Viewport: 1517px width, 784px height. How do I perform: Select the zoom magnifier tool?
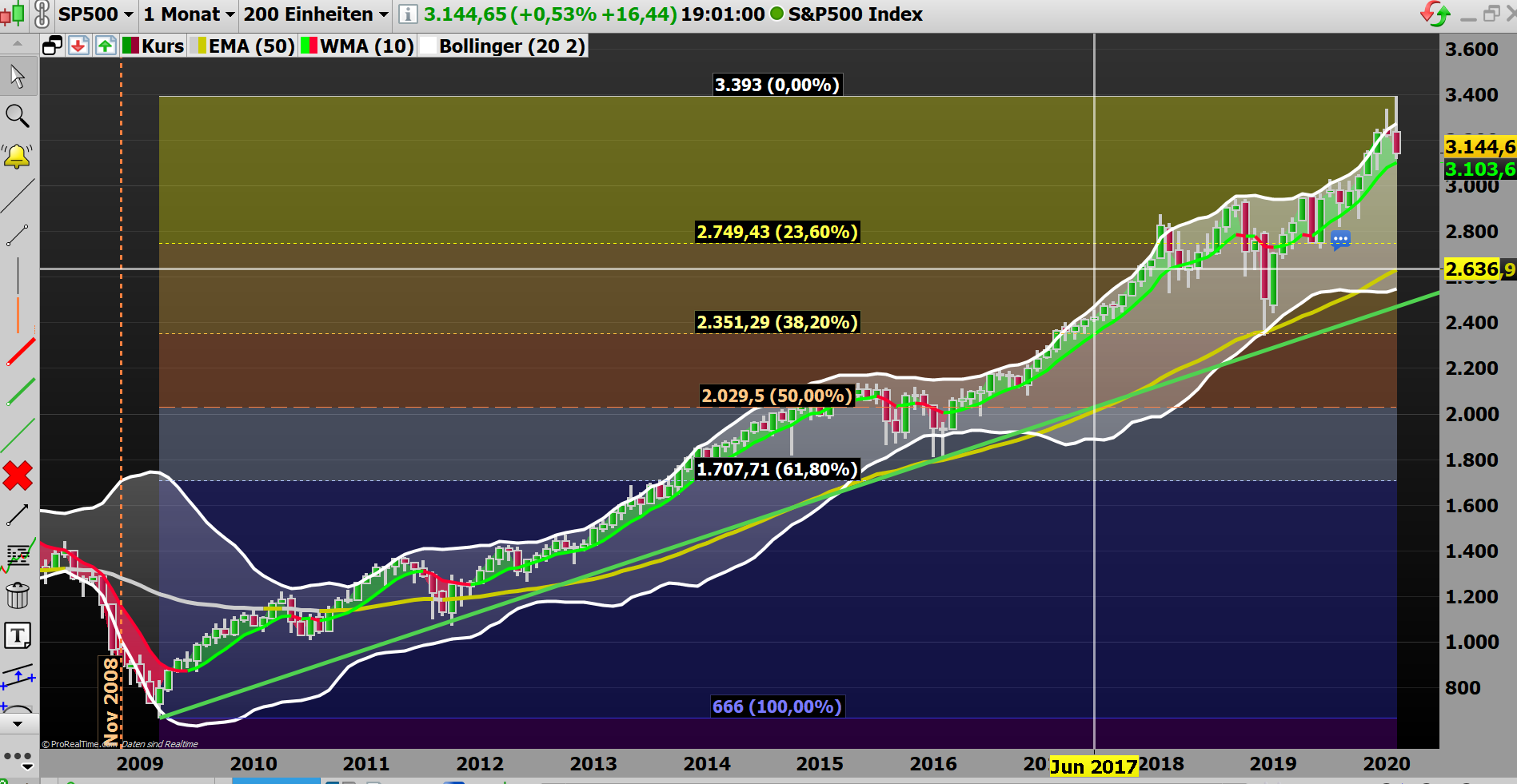(18, 117)
